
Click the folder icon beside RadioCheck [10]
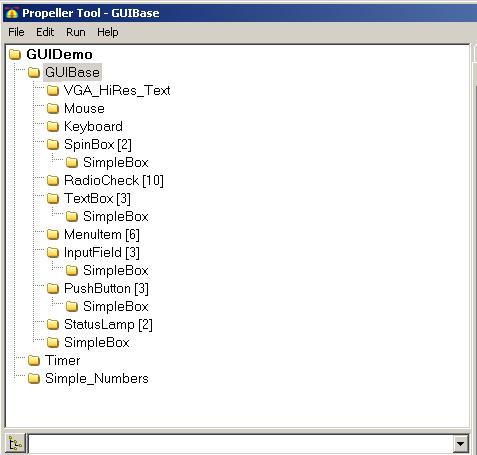point(53,180)
